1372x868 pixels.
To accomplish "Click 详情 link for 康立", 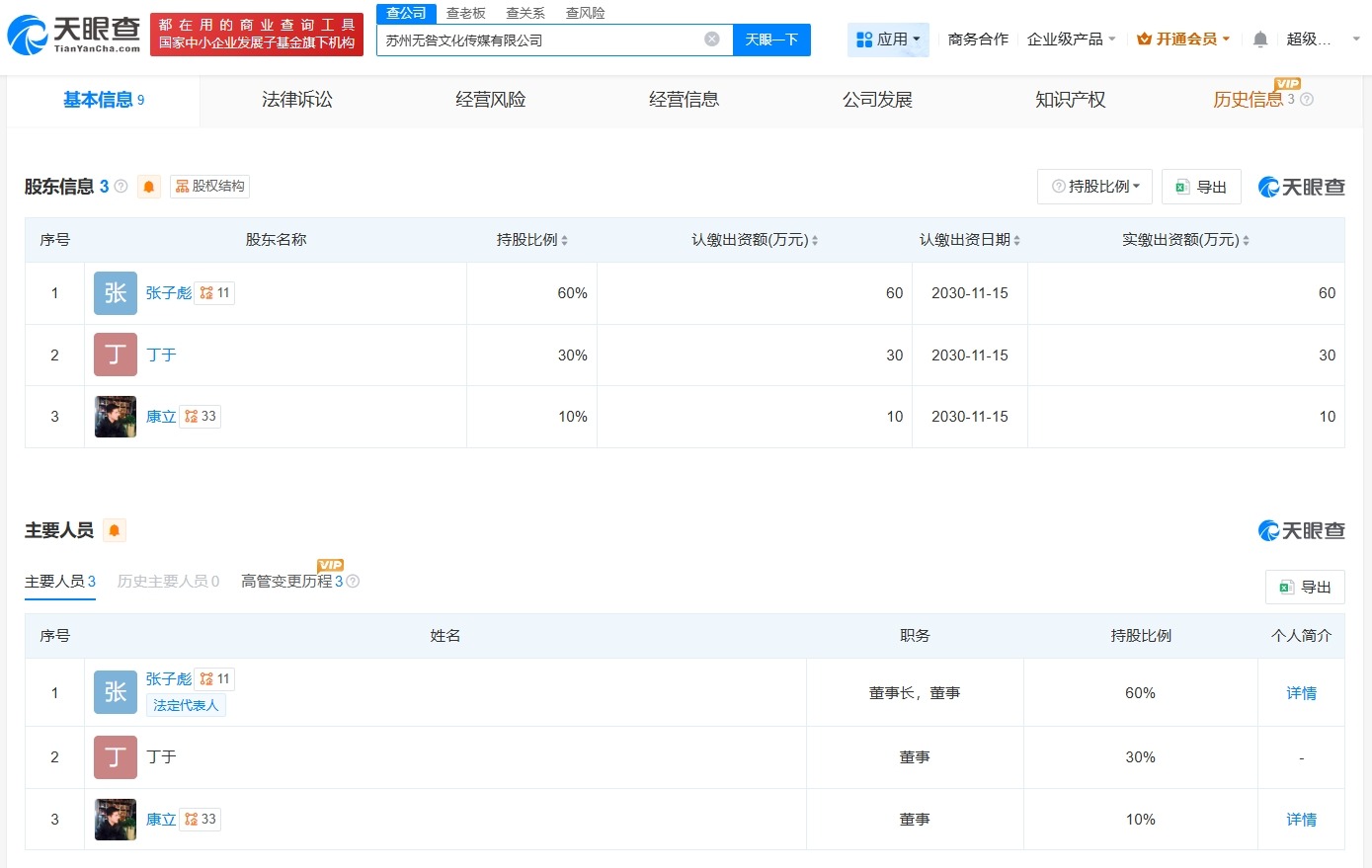I will click(x=1301, y=819).
